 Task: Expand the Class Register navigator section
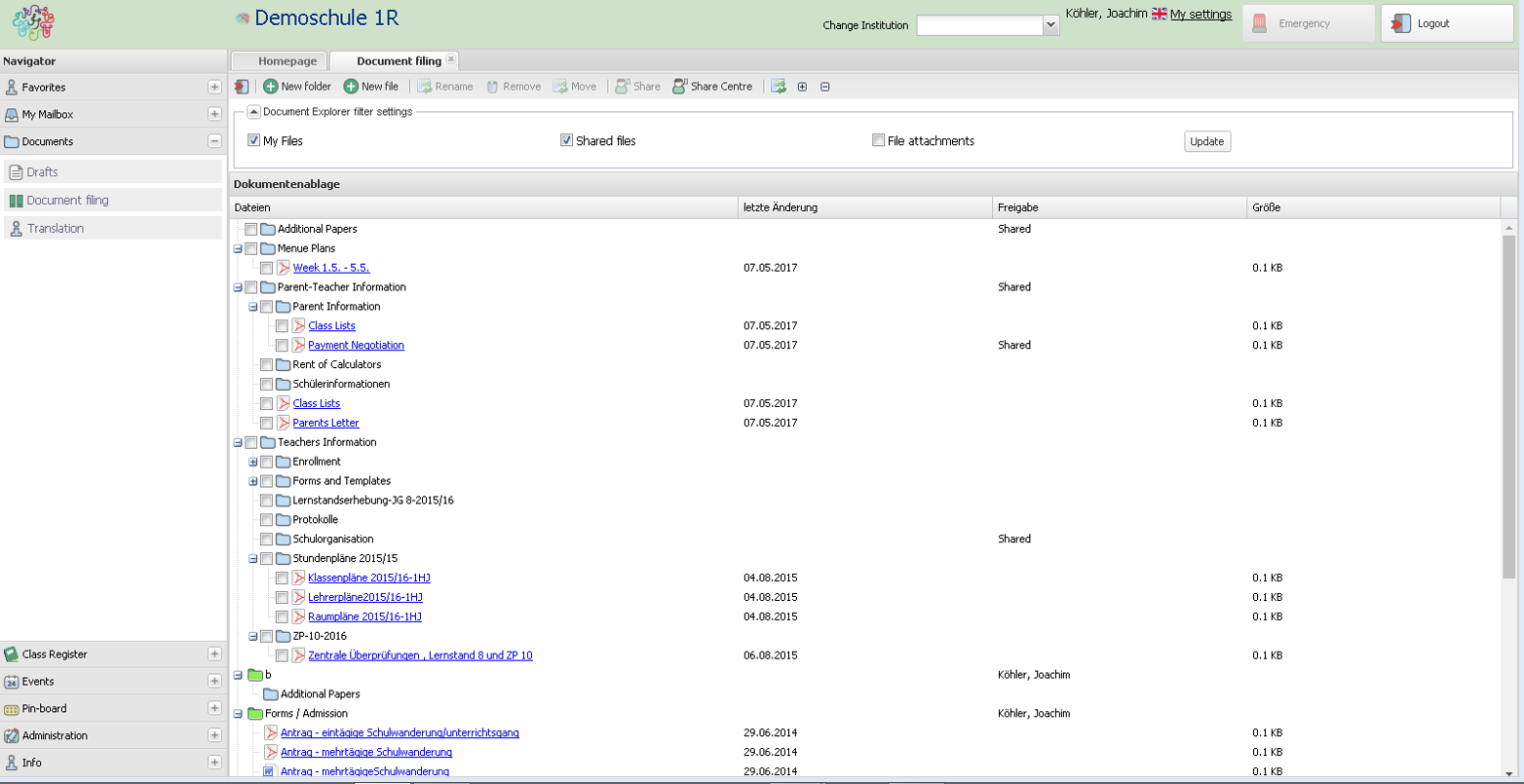click(214, 654)
